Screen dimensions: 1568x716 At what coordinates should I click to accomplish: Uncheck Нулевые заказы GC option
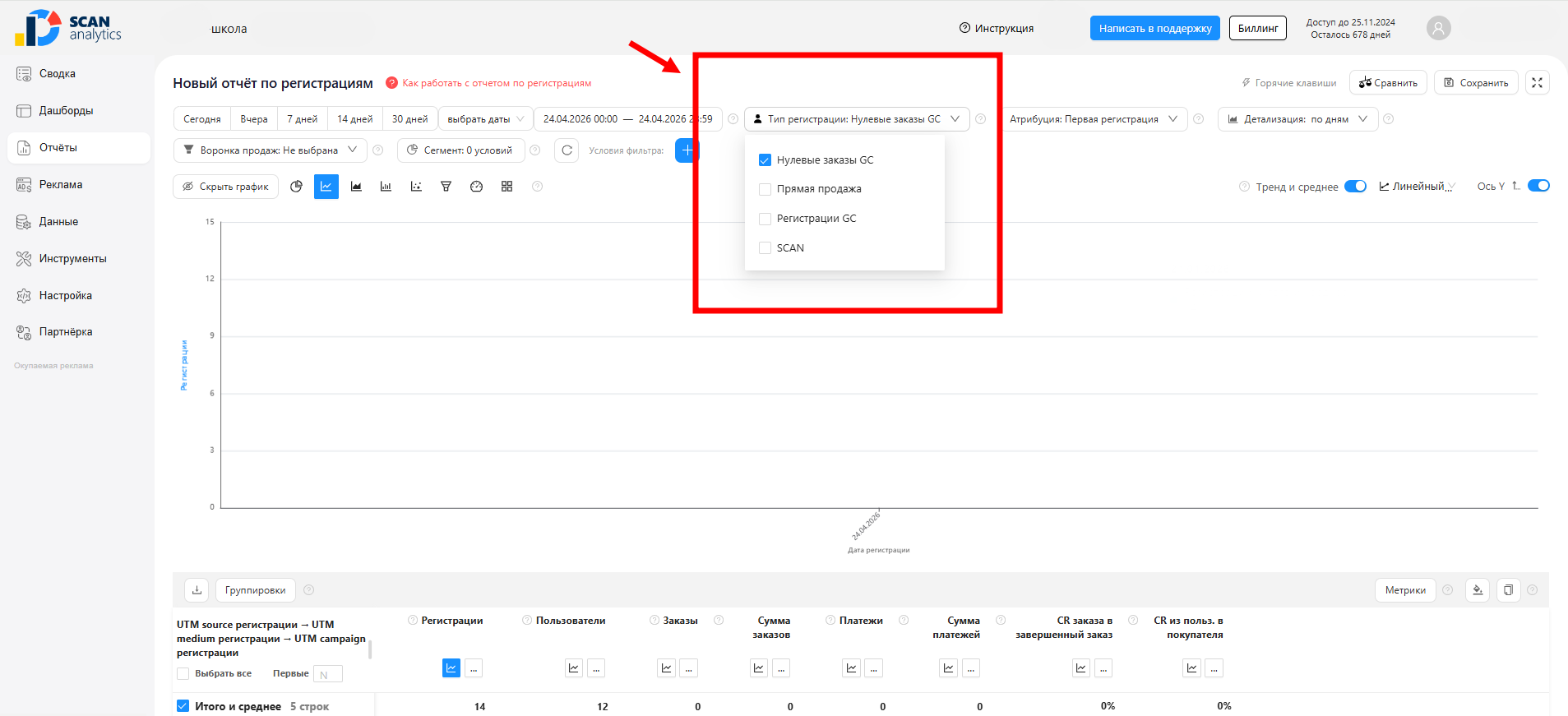[x=765, y=160]
